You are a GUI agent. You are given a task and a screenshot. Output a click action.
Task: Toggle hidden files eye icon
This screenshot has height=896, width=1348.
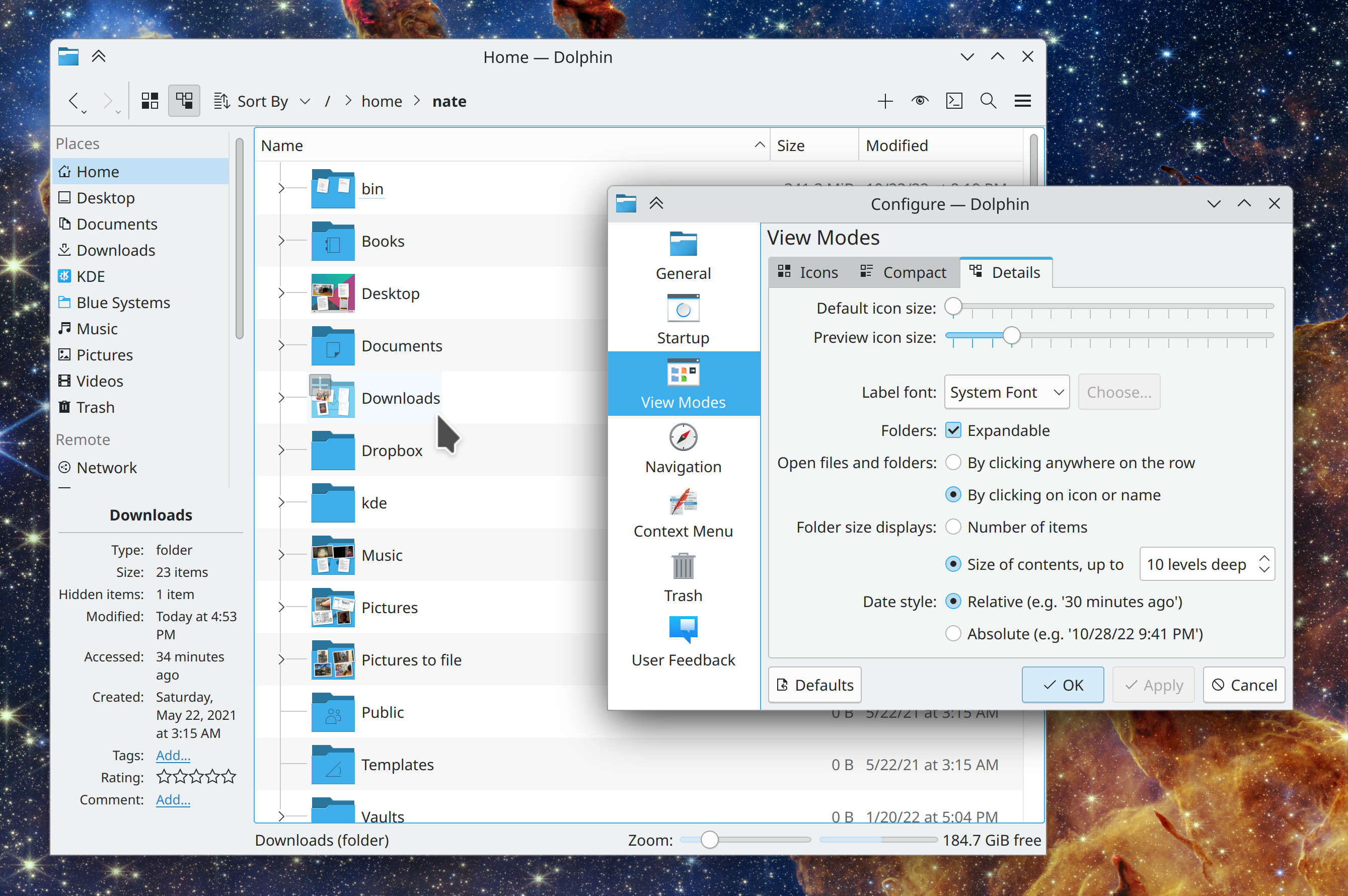coord(920,101)
